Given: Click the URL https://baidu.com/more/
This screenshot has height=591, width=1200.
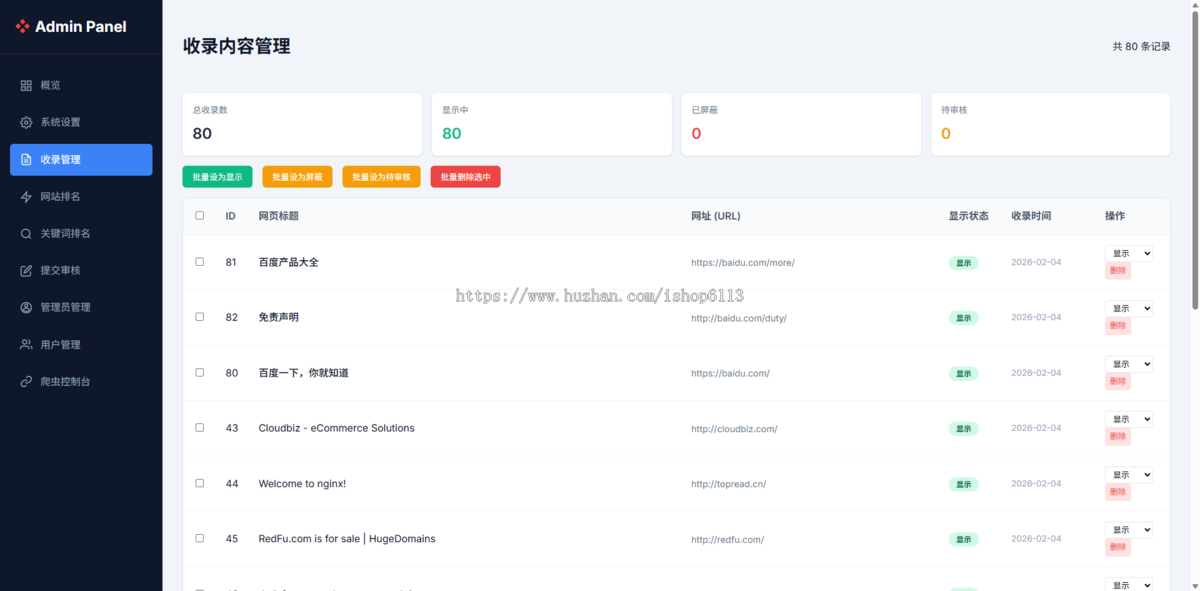Looking at the screenshot, I should click(743, 263).
